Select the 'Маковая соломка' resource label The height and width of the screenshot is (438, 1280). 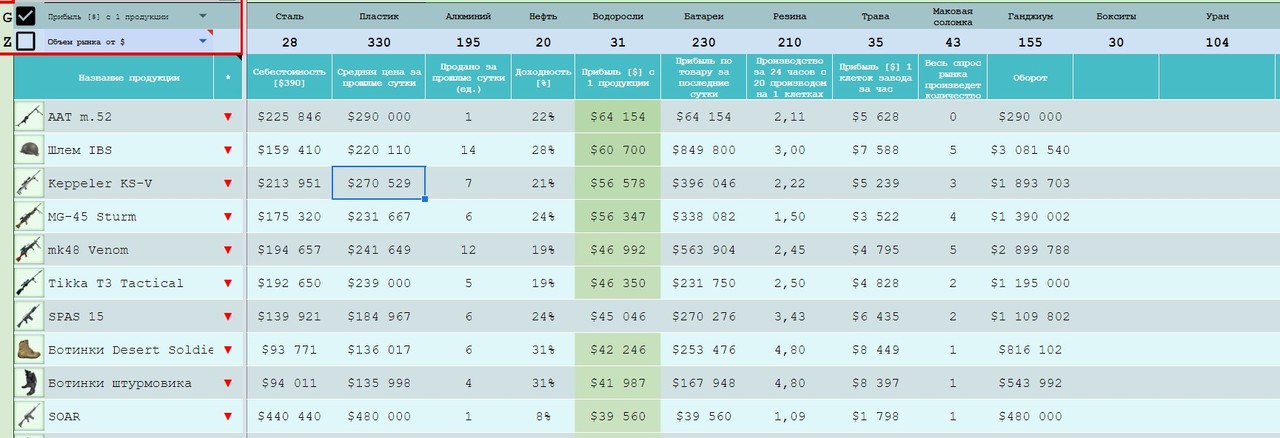[x=953, y=17]
